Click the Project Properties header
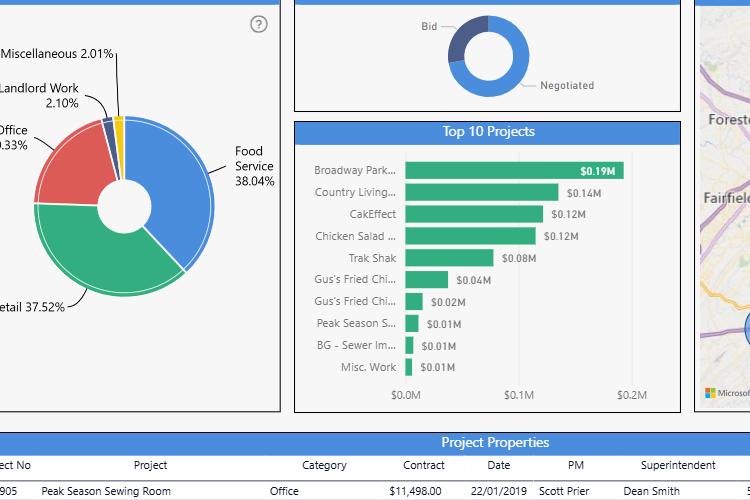The height and width of the screenshot is (500, 750). tap(495, 443)
